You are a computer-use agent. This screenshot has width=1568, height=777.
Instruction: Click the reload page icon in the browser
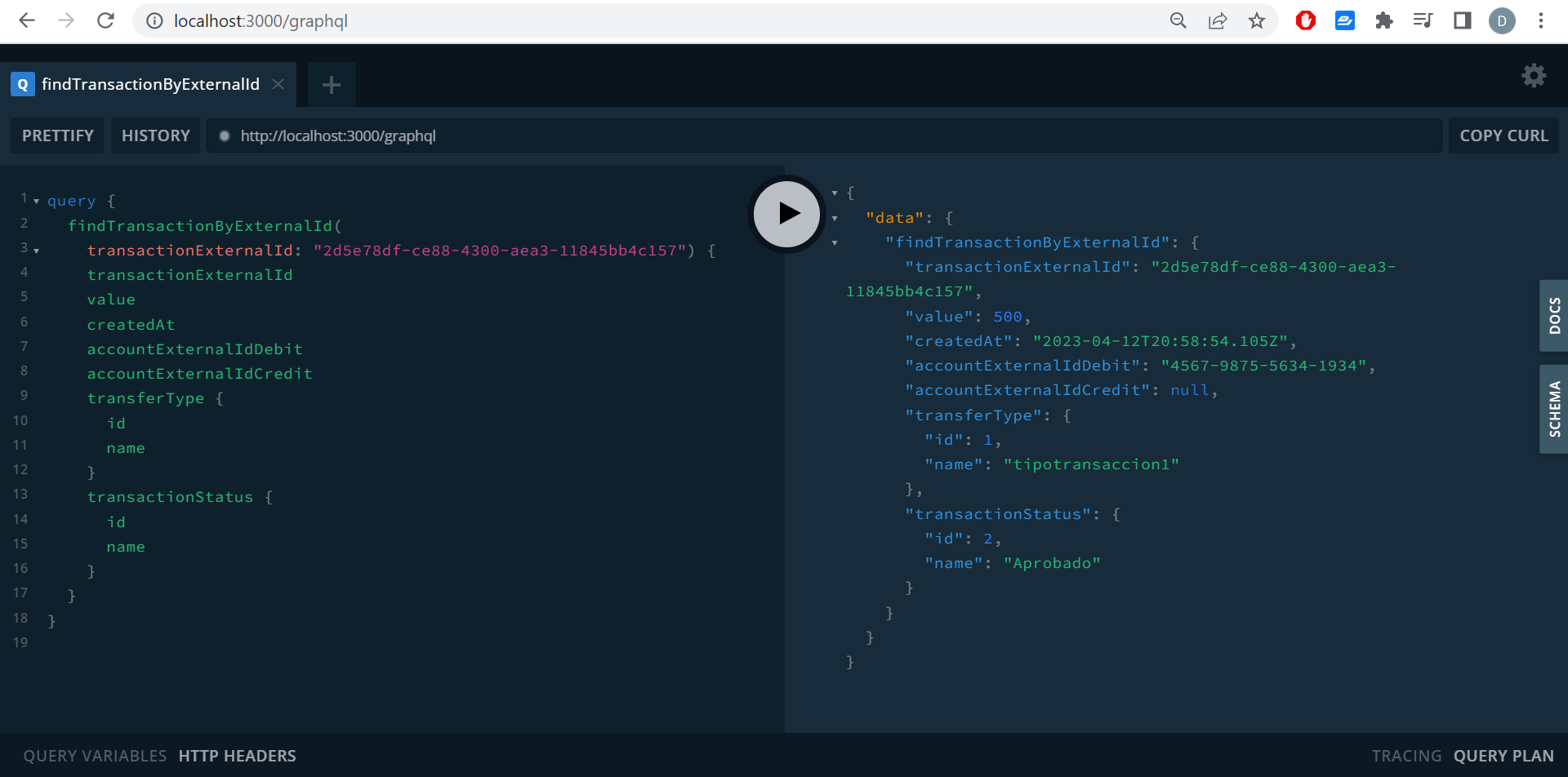(106, 20)
